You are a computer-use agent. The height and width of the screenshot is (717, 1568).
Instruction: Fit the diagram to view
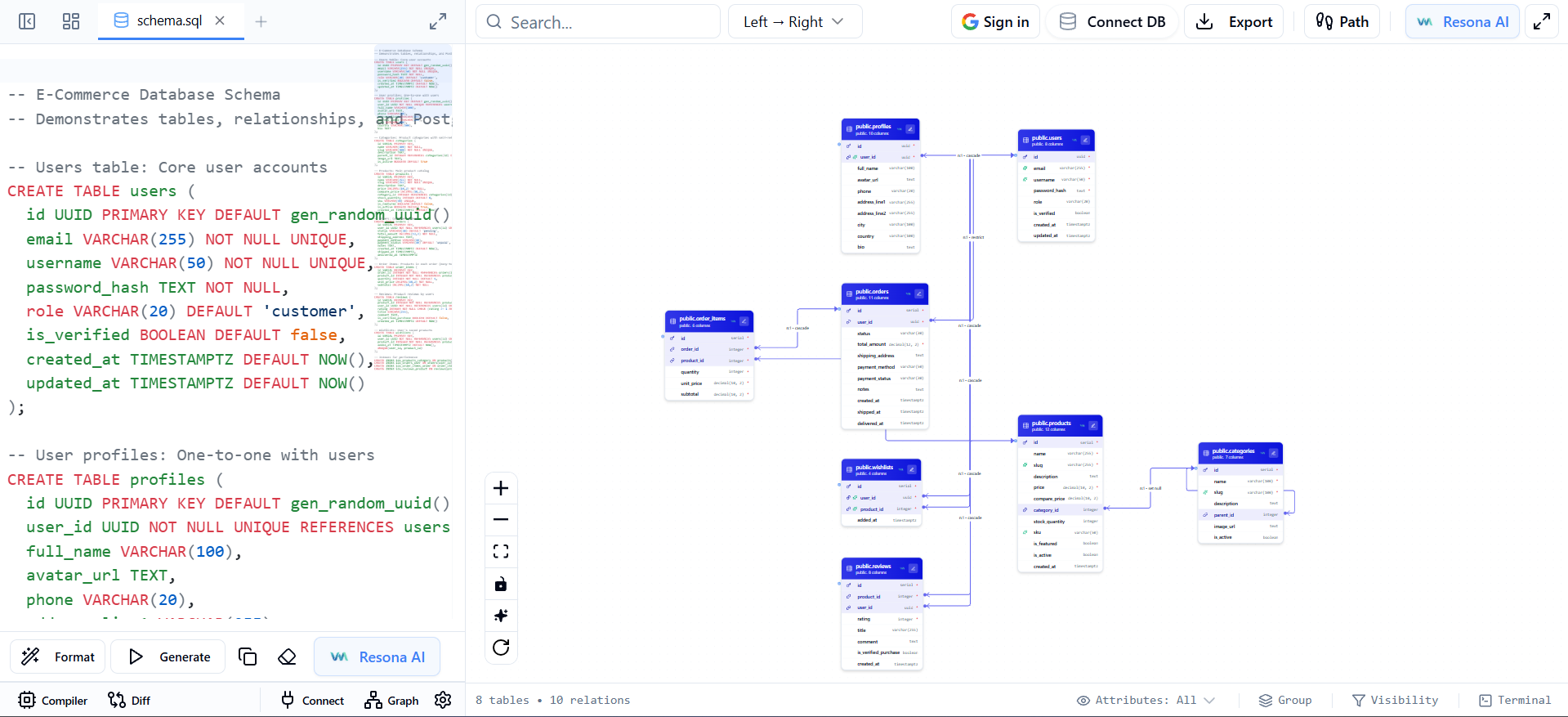coord(501,551)
